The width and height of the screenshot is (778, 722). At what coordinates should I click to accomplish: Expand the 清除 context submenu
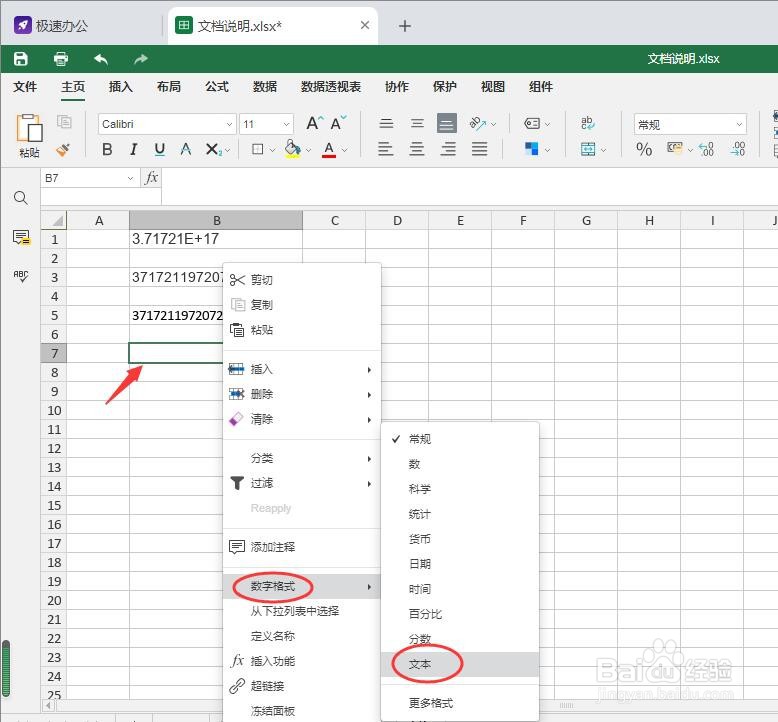(x=302, y=419)
